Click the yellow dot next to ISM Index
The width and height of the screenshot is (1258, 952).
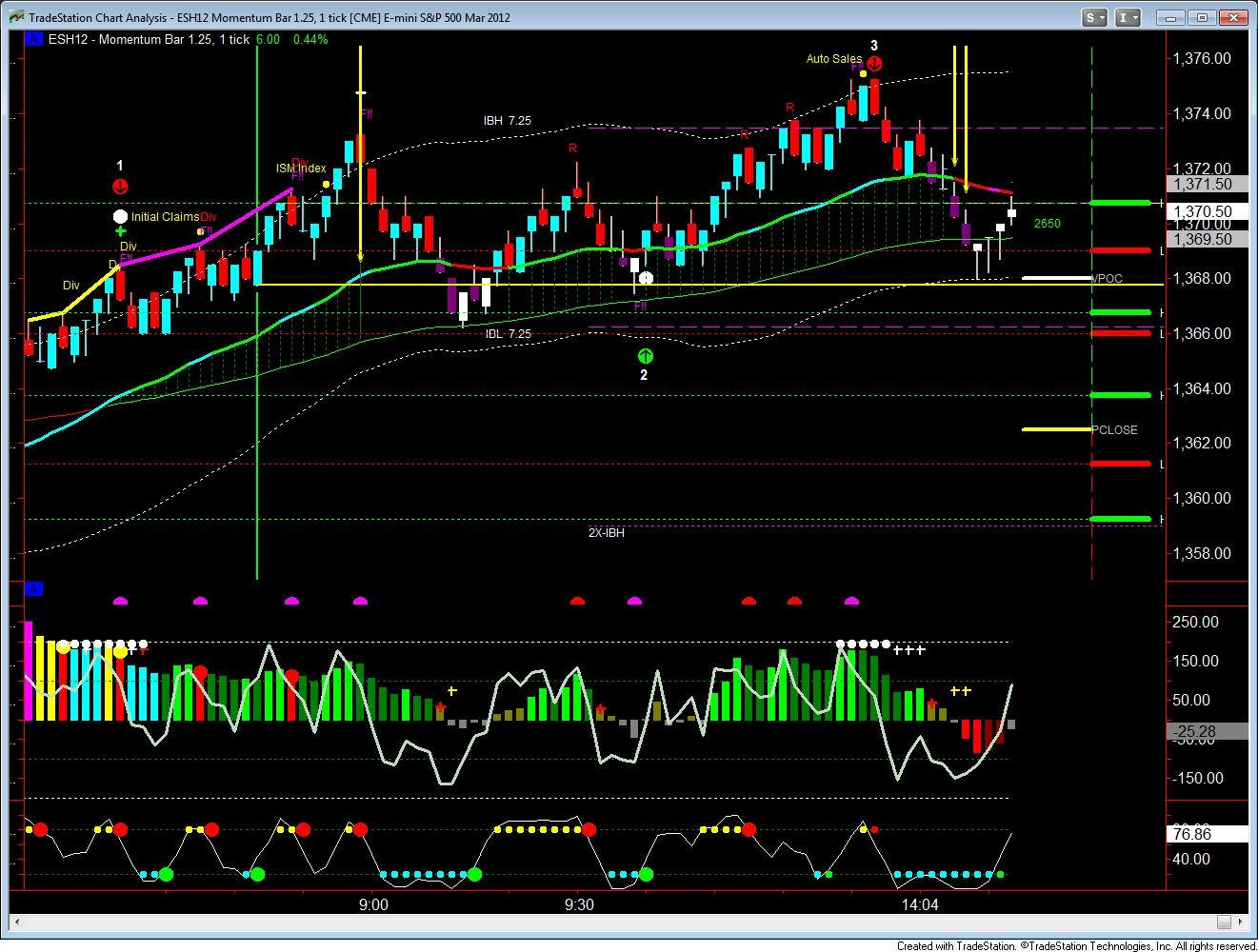(326, 184)
